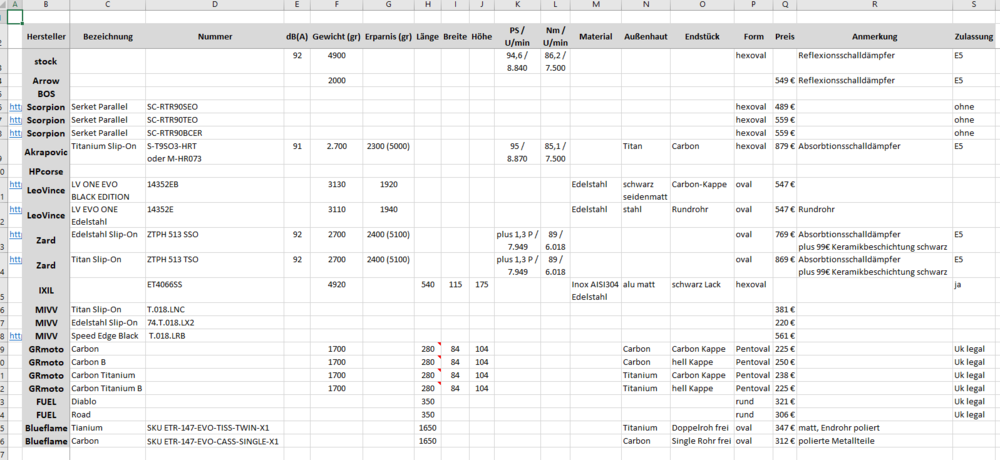1000x460 pixels.
Task: Select the HPcorse manufacturer cell
Action: coord(45,171)
